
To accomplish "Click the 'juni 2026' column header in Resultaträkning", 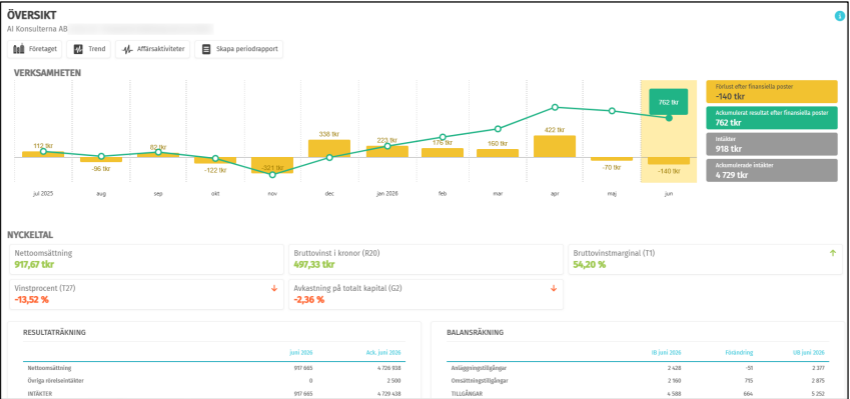I will click(301, 353).
